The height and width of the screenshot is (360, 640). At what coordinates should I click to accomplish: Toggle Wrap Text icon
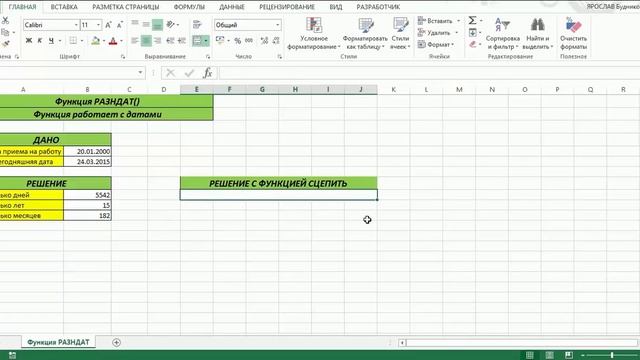click(197, 25)
